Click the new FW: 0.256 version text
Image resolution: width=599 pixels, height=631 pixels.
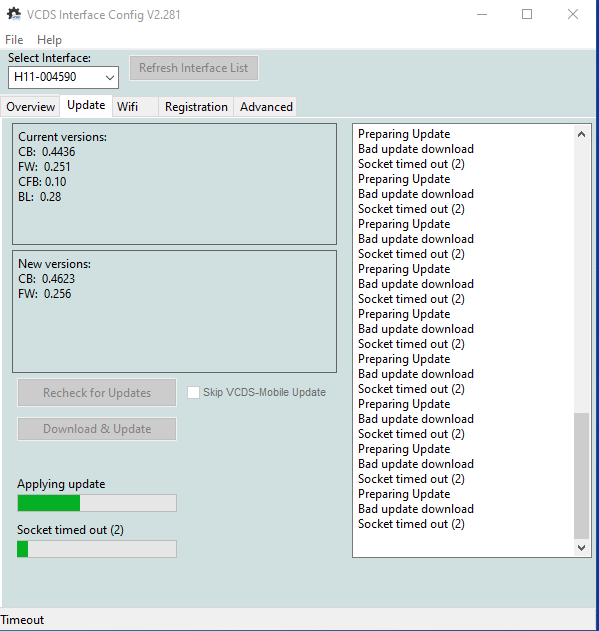coord(44,294)
